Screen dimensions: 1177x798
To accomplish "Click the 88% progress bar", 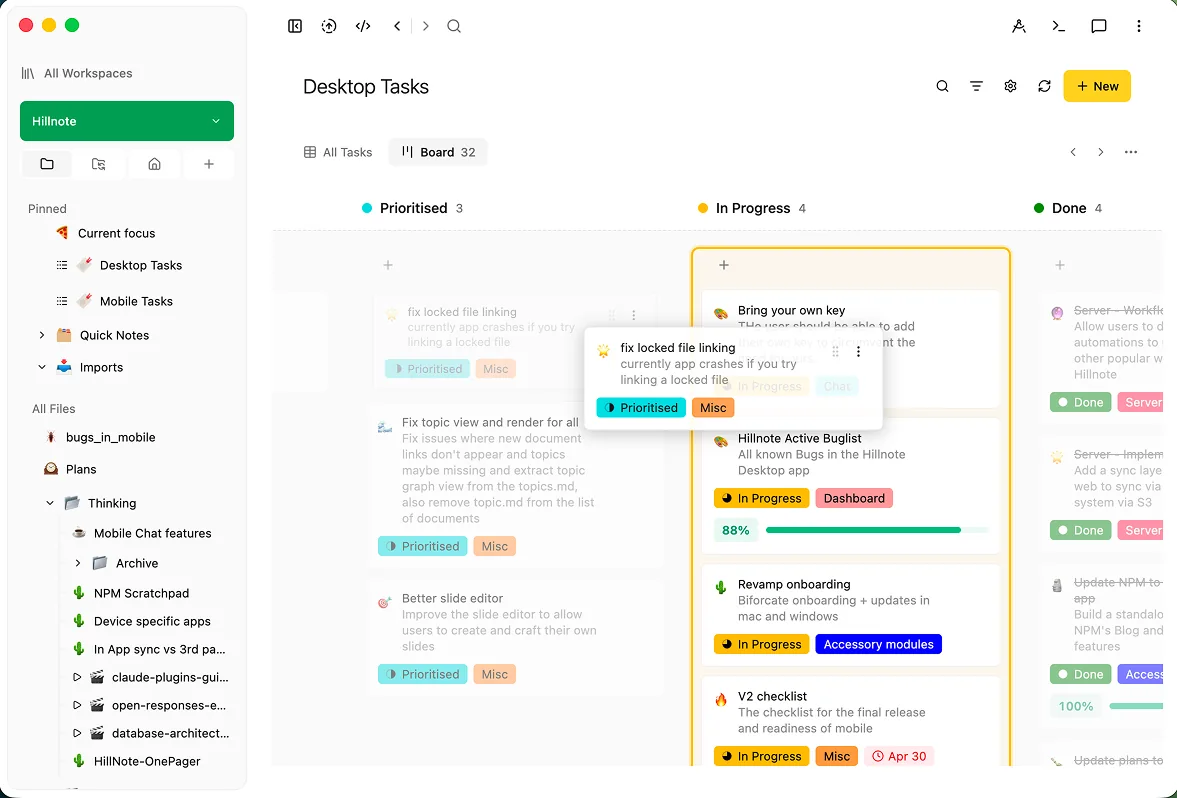I will click(877, 530).
